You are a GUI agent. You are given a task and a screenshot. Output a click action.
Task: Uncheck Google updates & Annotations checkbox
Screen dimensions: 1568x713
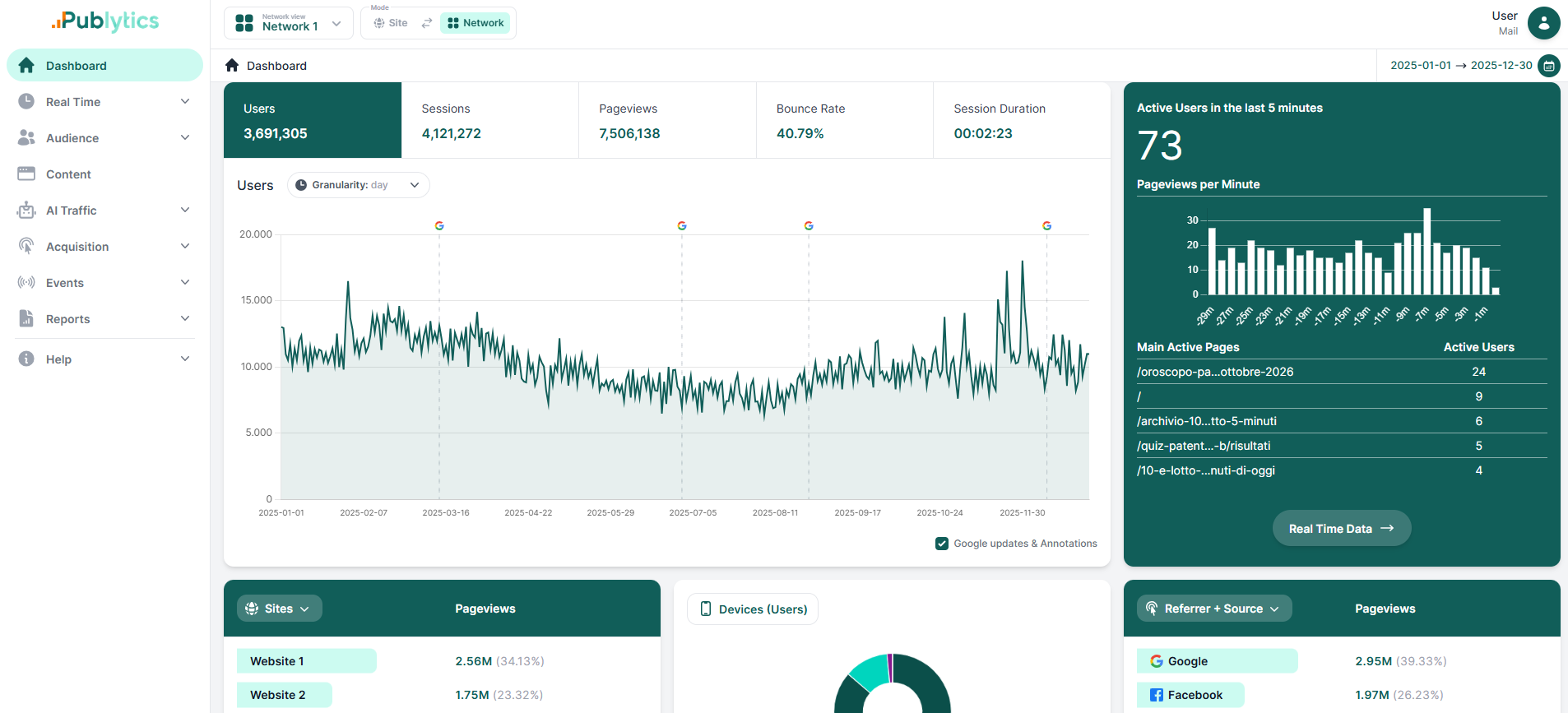[x=942, y=544]
